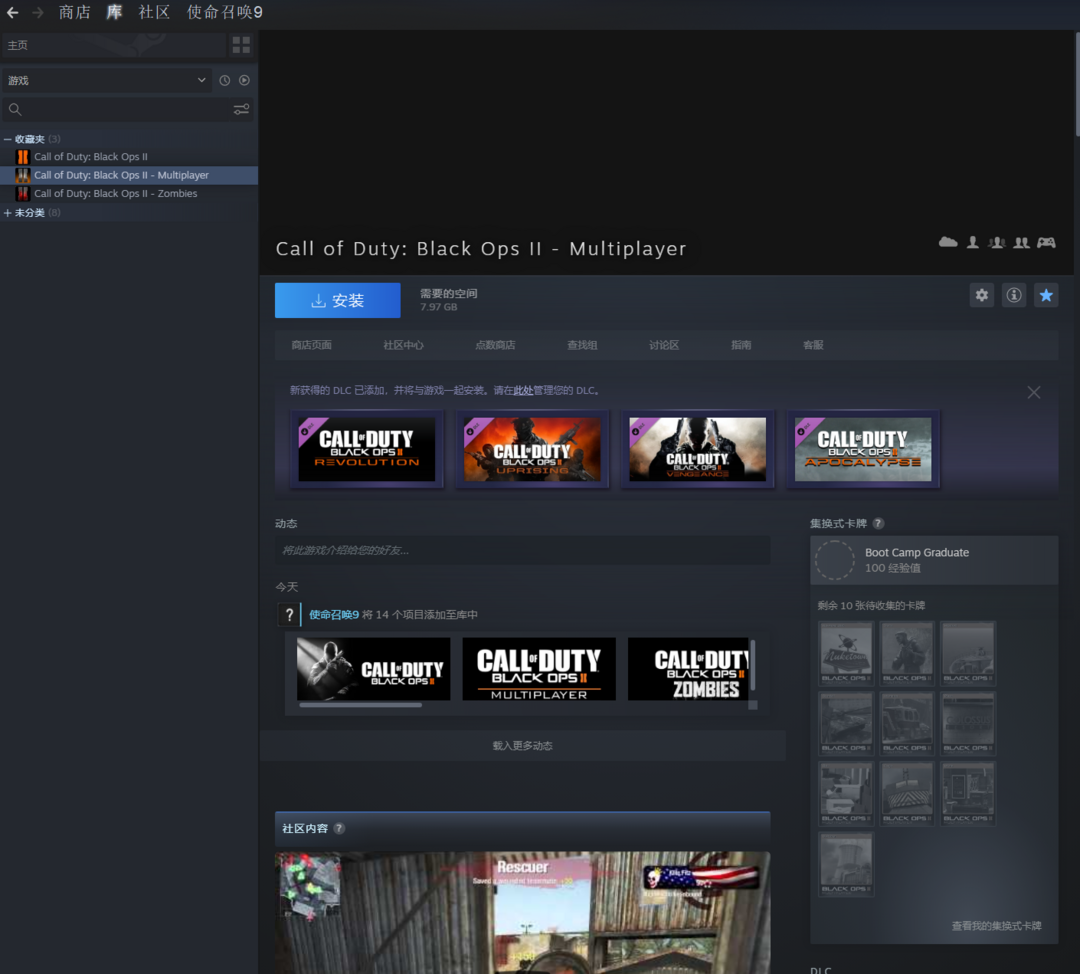Click controller support feature icon

[1046, 242]
